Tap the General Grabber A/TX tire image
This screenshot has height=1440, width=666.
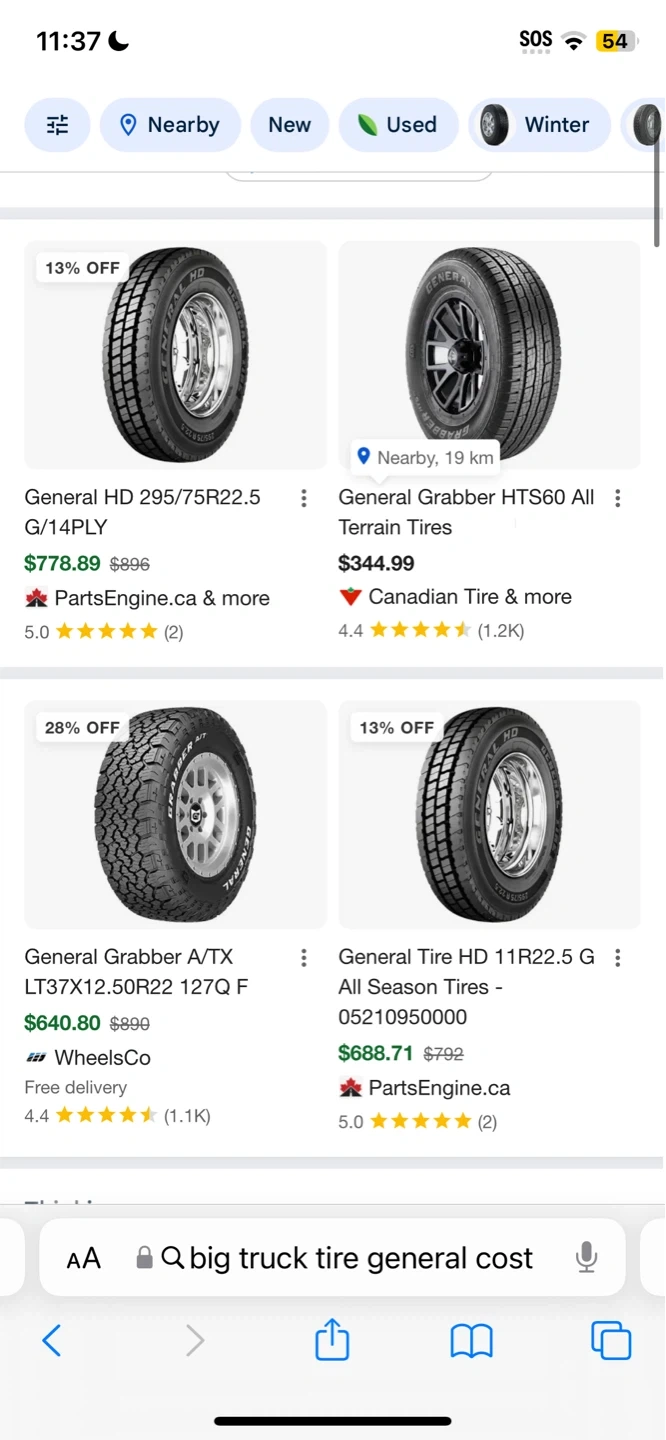(175, 814)
